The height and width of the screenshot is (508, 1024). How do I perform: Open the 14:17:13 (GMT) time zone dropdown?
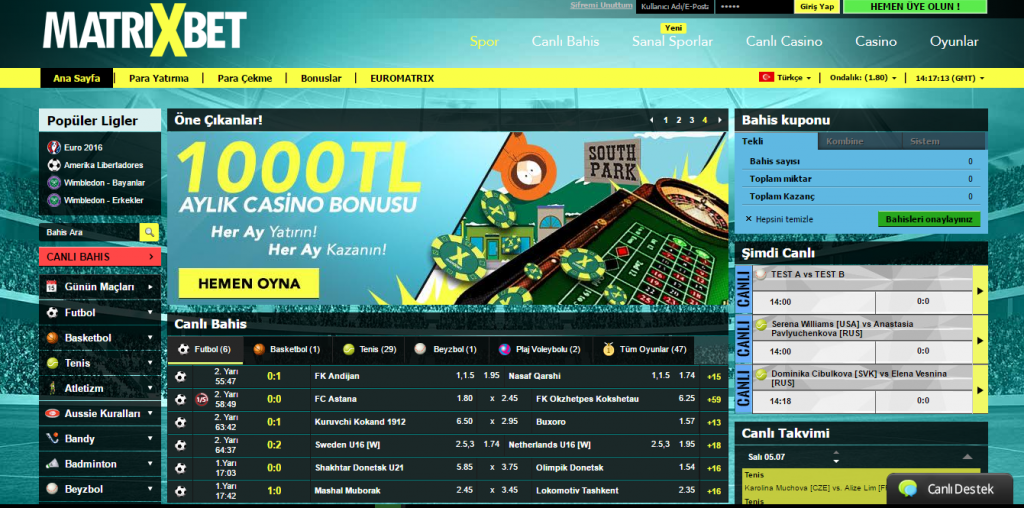tap(950, 78)
